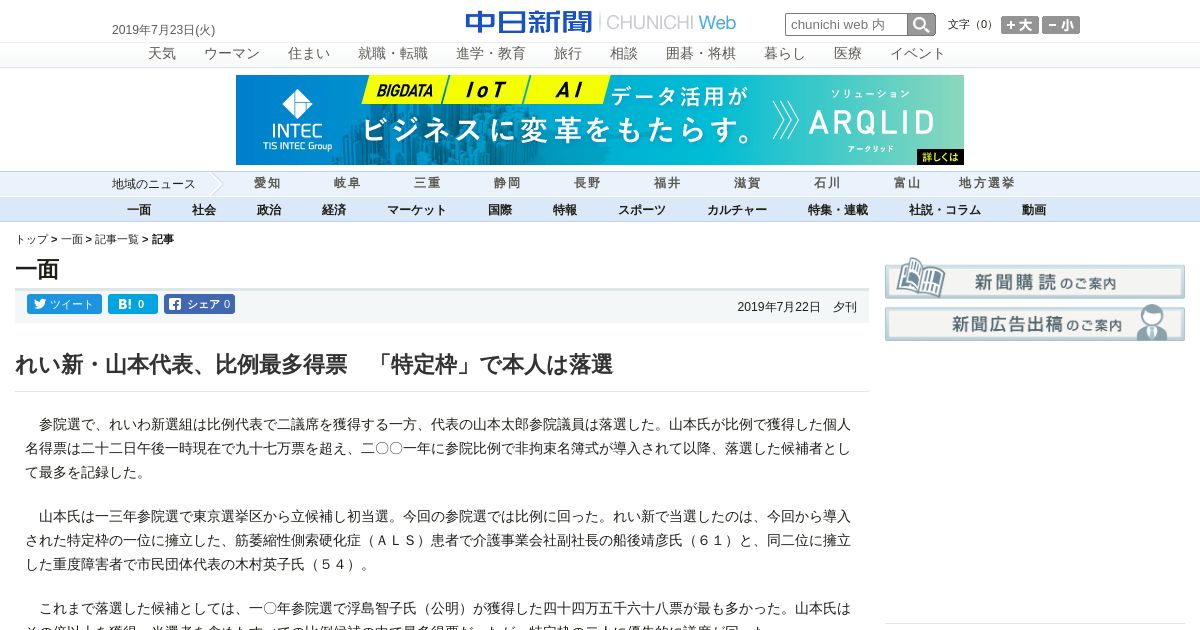Image resolution: width=1200 pixels, height=630 pixels.
Task: Click header date 2019年7月23日(火)
Action: click(x=163, y=30)
